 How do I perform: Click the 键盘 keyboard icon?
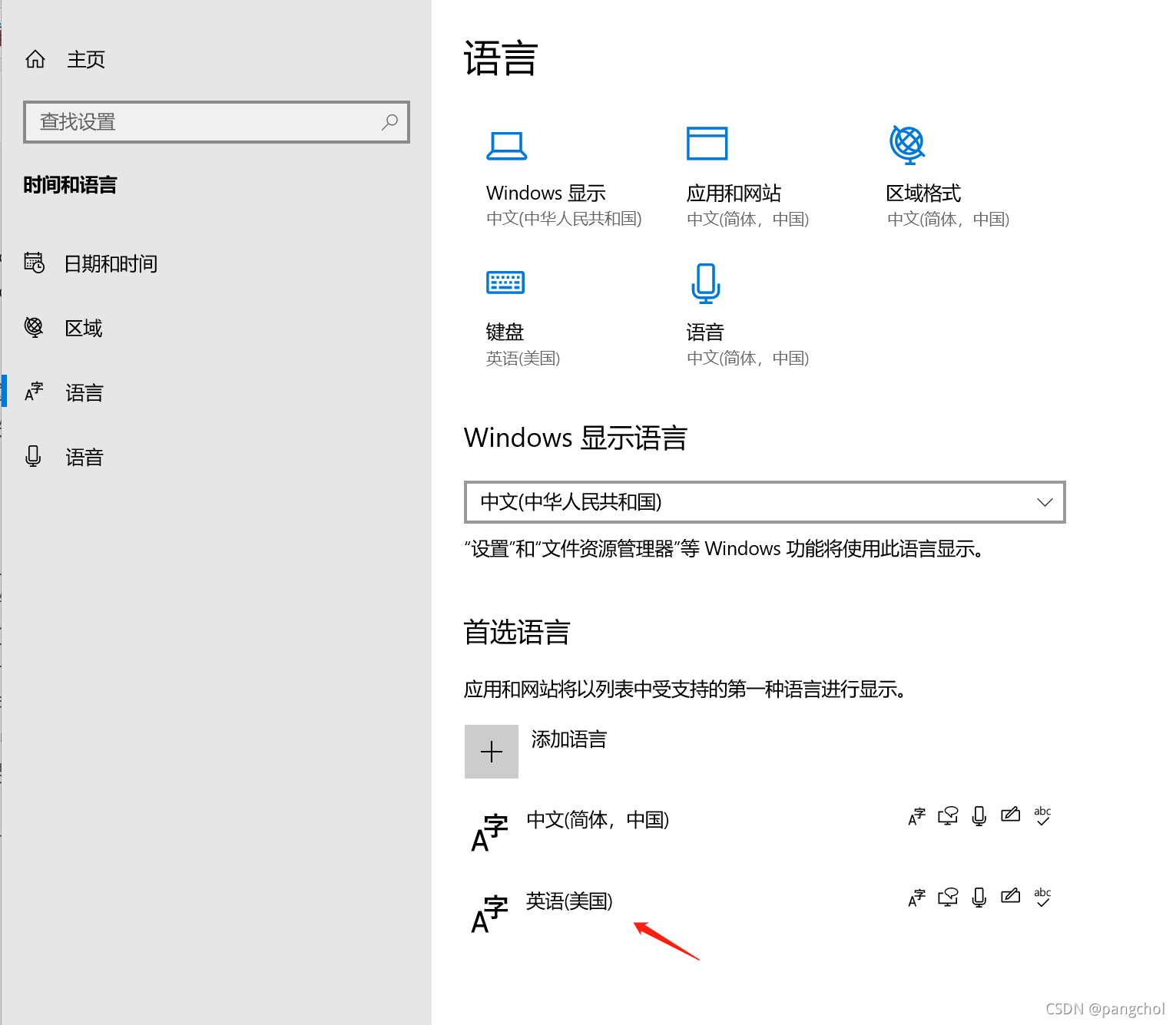pos(505,283)
